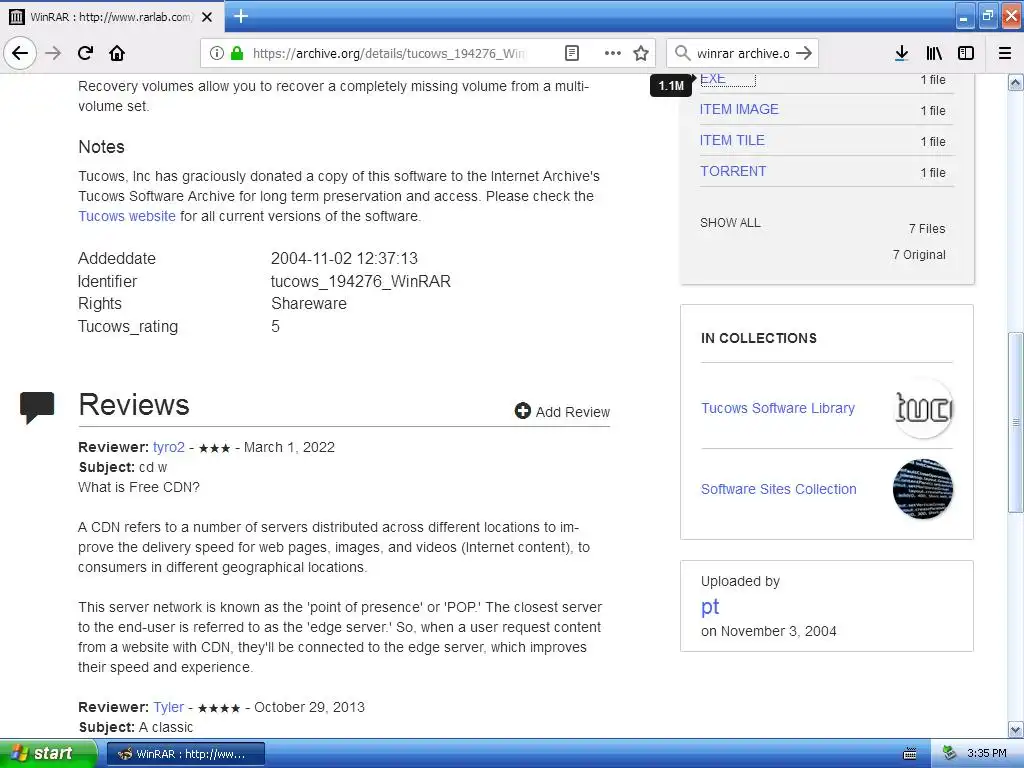Go back to the previous page
Viewport: 1024px width, 768px height.
coord(20,53)
